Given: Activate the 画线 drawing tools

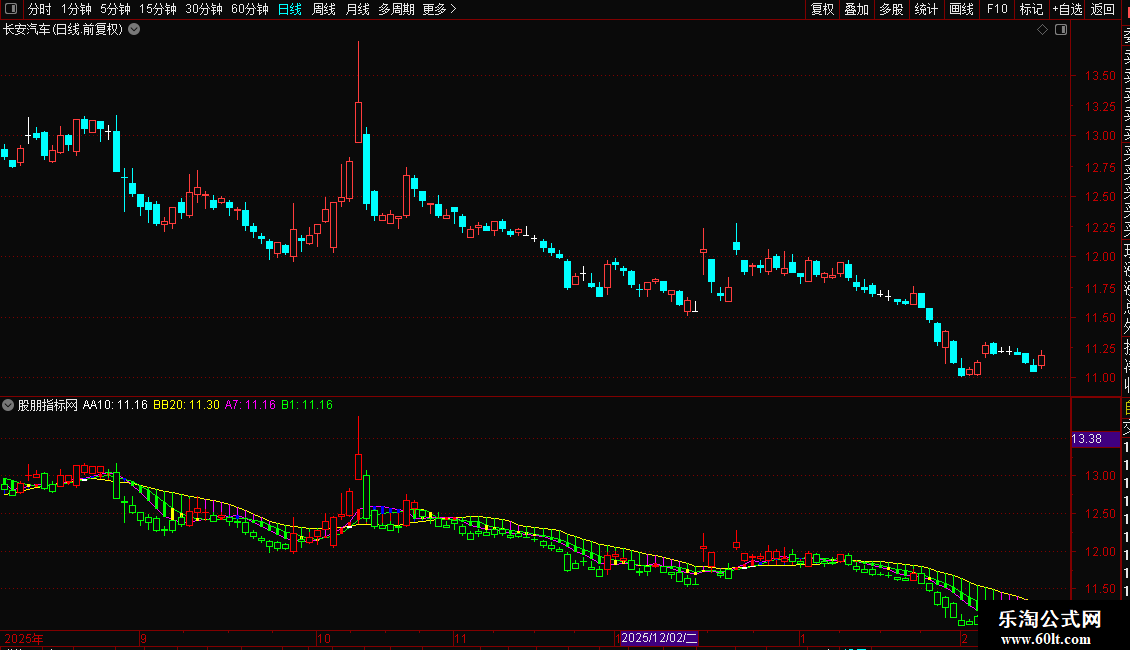Looking at the screenshot, I should click(x=961, y=9).
